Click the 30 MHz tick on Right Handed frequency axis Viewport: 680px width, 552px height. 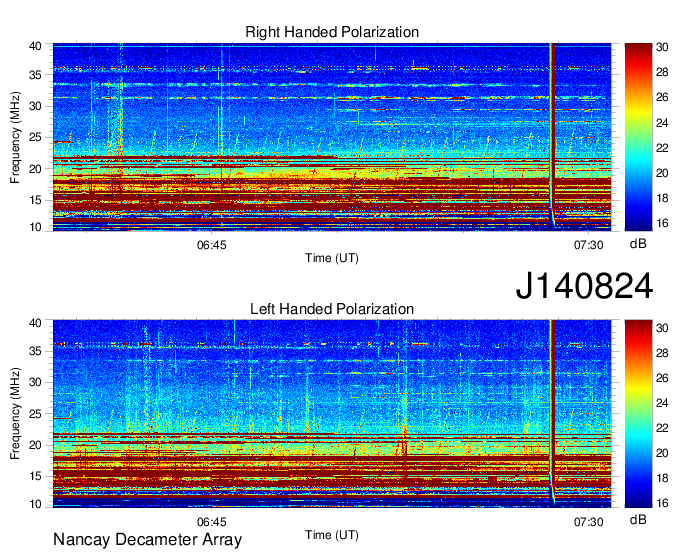tap(35, 106)
